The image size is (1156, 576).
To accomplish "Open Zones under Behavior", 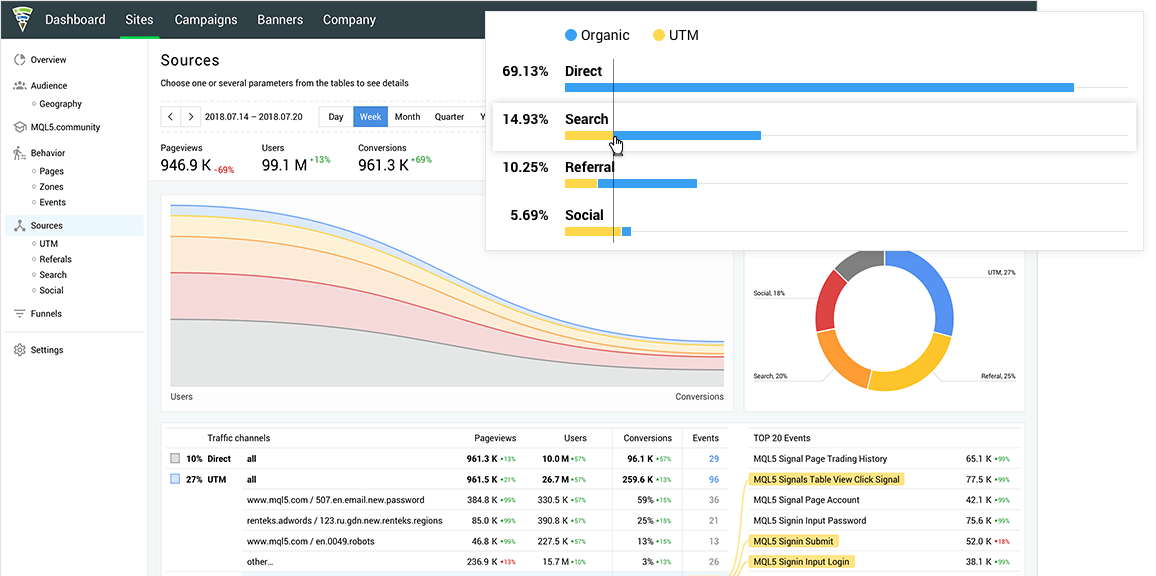I will coord(52,187).
